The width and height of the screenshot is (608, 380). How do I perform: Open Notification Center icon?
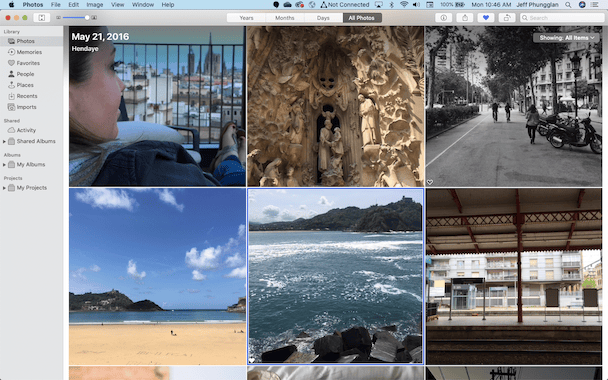point(594,5)
